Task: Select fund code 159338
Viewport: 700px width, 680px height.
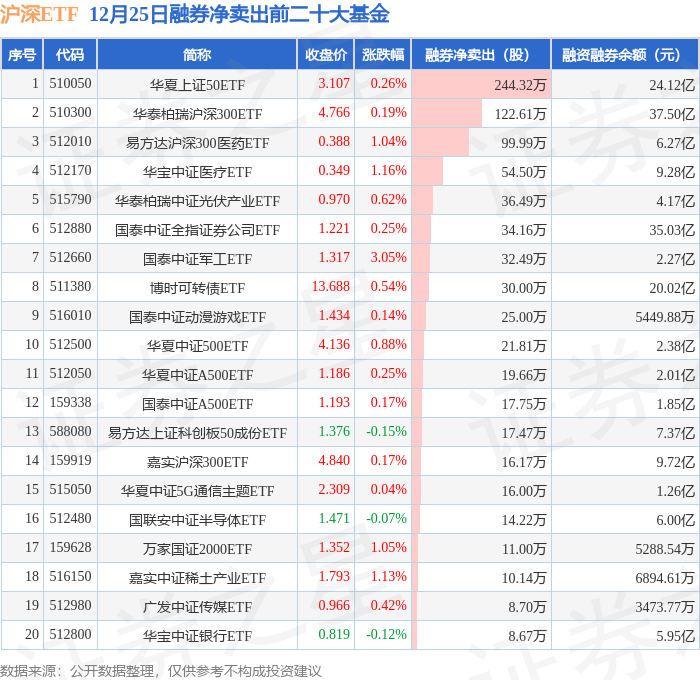Action: tap(70, 402)
